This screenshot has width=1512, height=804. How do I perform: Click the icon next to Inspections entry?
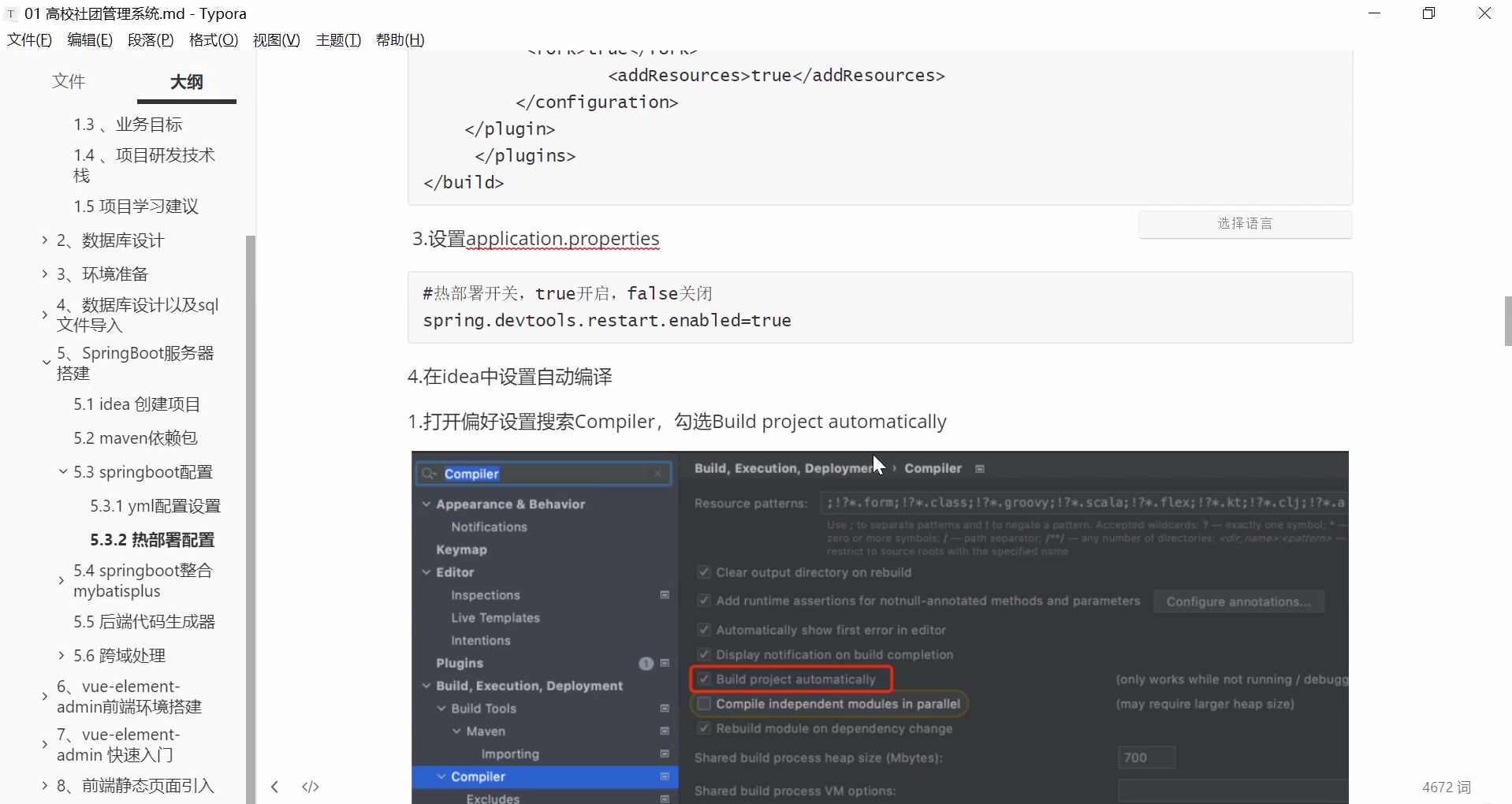tap(665, 596)
